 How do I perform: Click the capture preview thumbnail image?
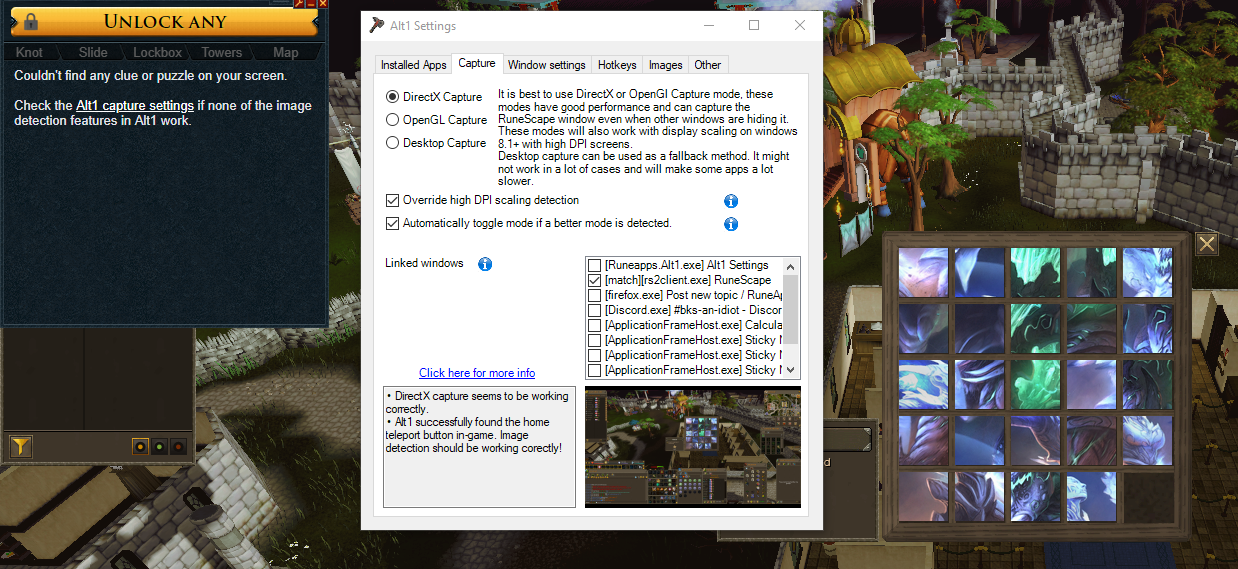(692, 447)
